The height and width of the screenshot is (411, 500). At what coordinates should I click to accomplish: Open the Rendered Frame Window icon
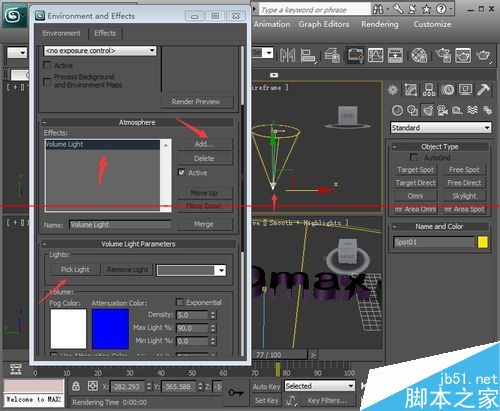point(463,55)
